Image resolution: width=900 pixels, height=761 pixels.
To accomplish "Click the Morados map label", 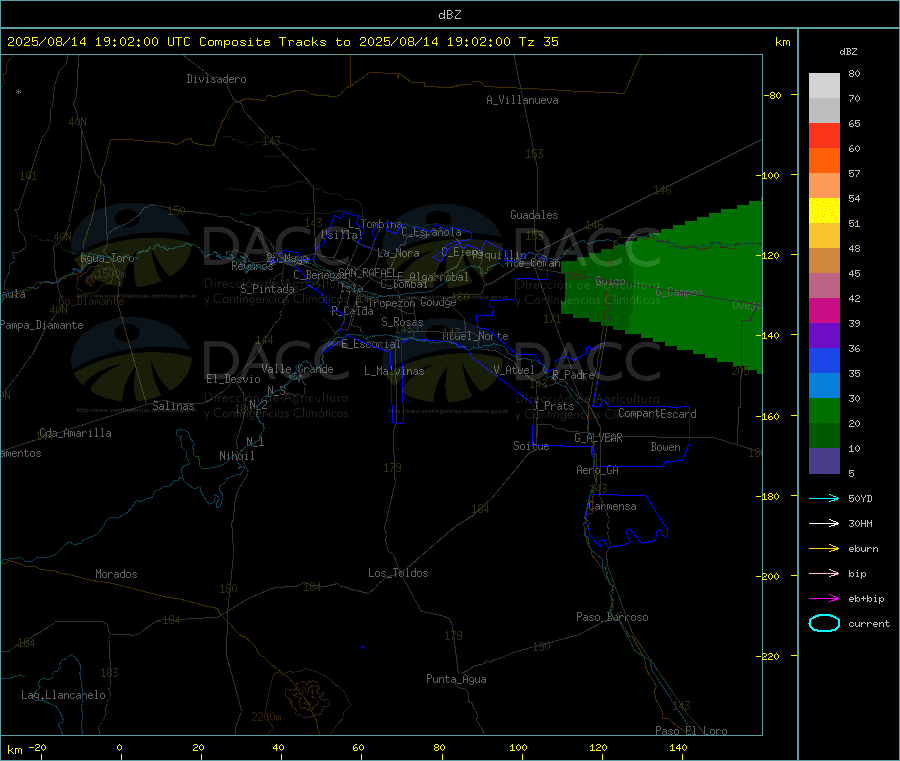I will click(x=116, y=574).
